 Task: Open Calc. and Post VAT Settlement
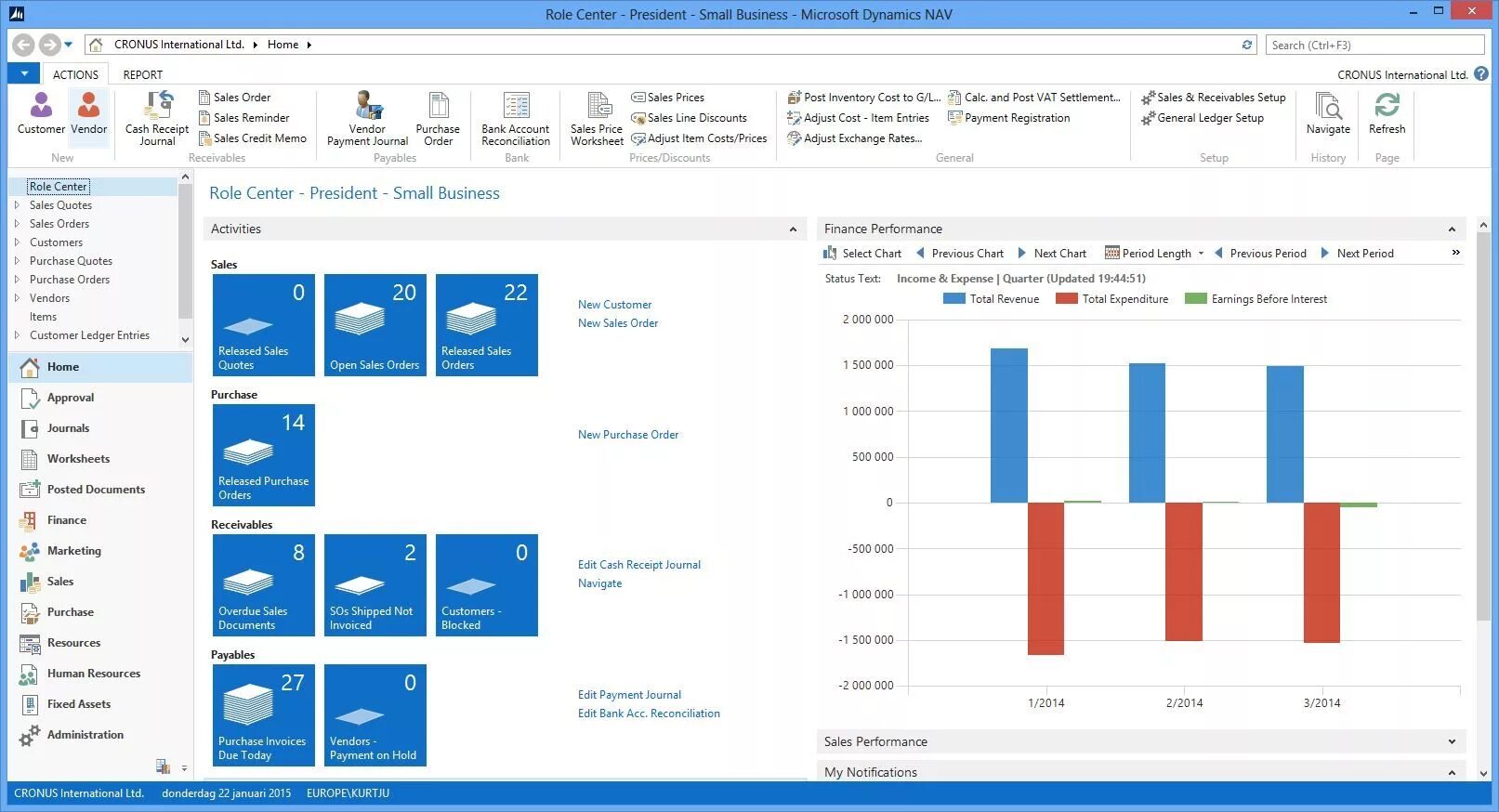[1034, 97]
